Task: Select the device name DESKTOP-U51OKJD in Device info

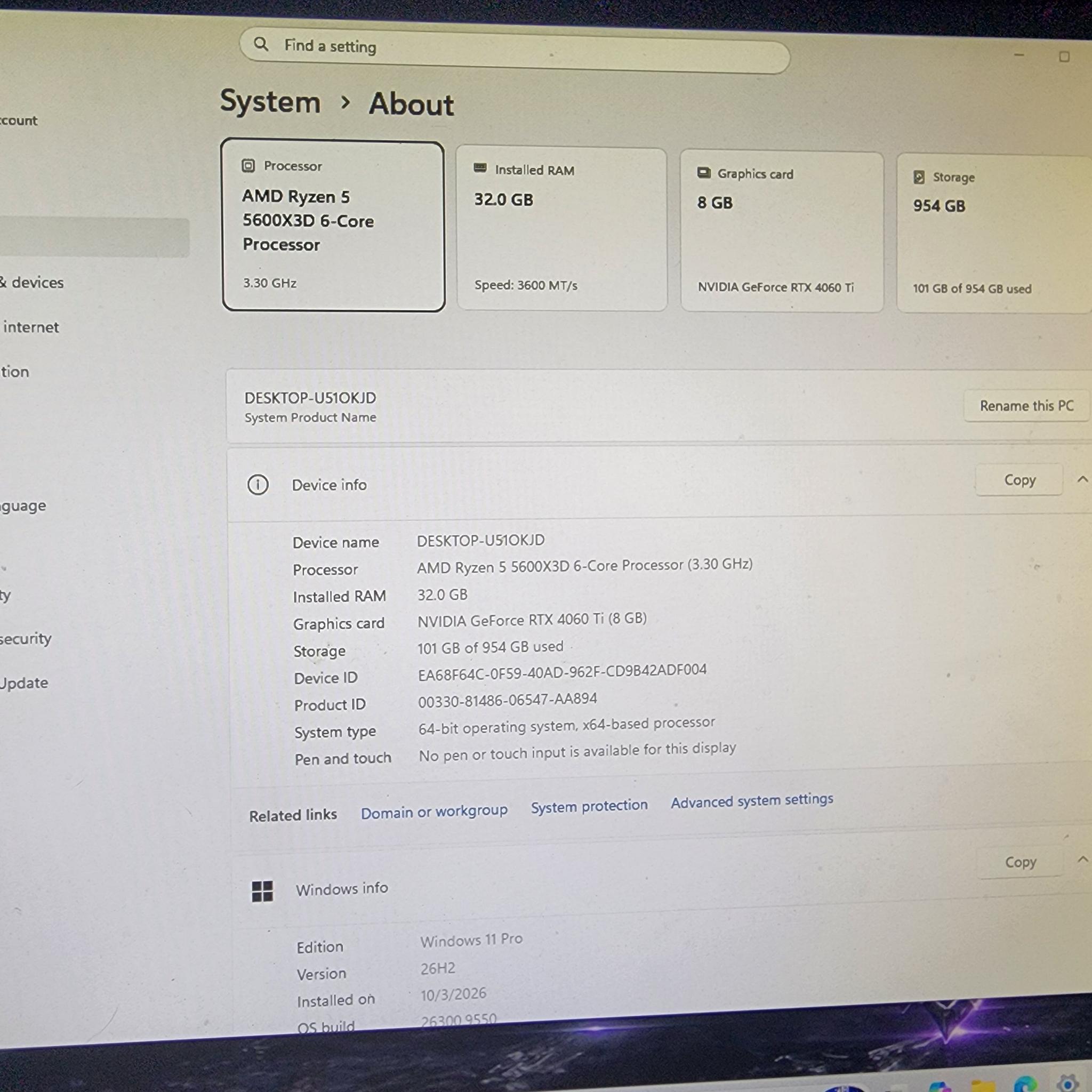Action: pos(481,540)
